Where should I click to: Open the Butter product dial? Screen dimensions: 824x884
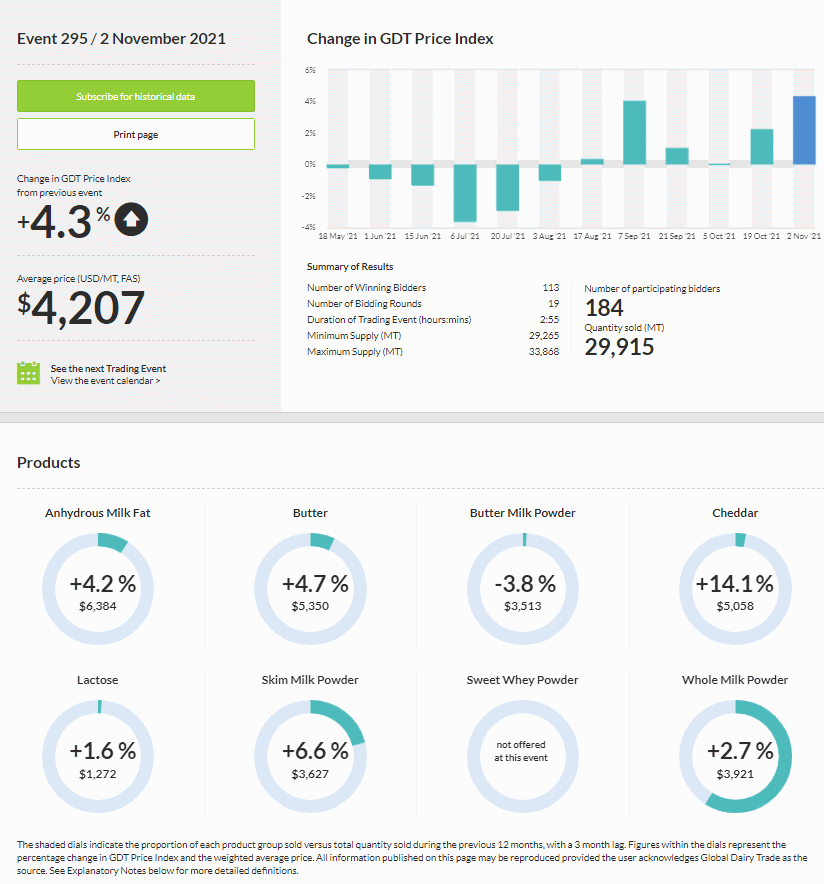310,589
